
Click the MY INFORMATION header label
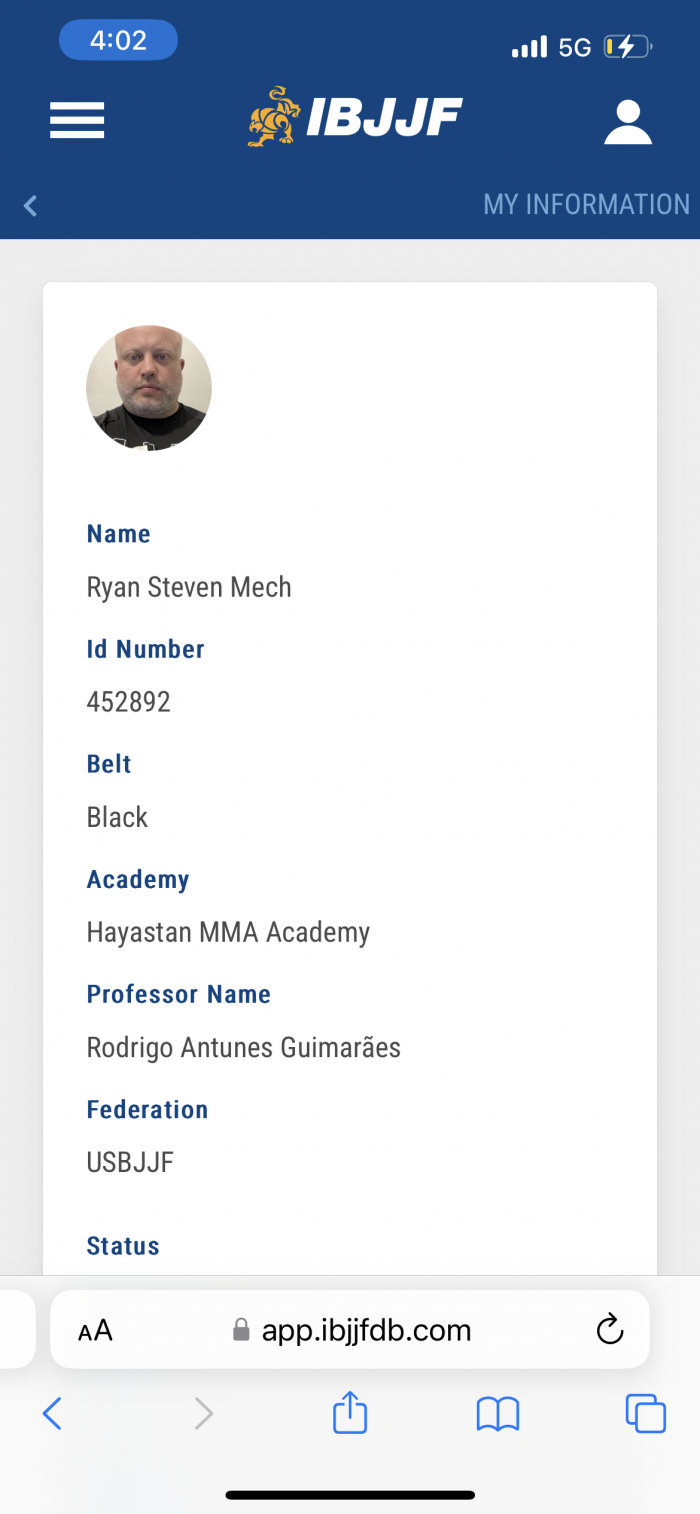pos(586,205)
